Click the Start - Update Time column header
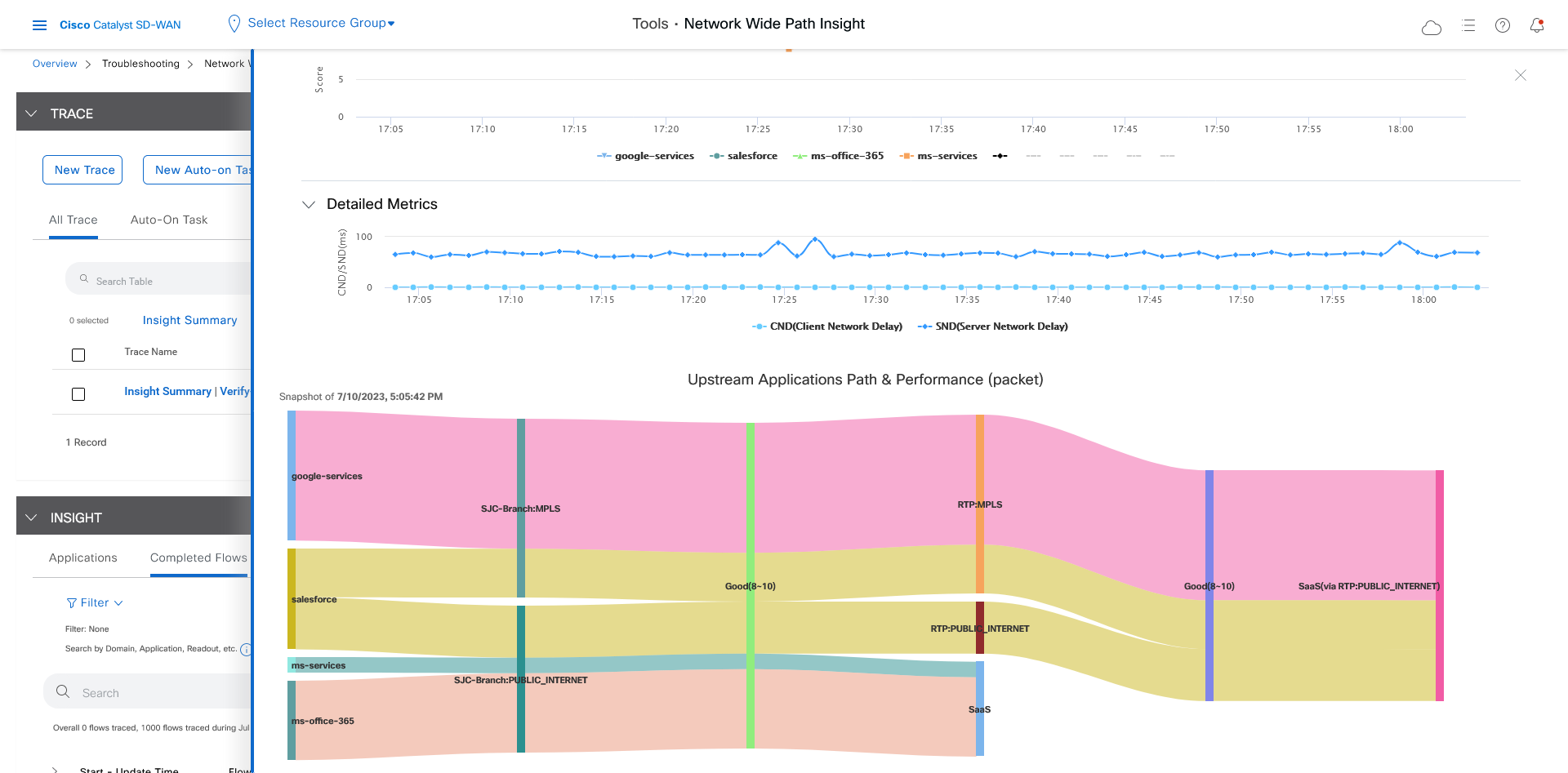1568x773 pixels. [x=129, y=770]
